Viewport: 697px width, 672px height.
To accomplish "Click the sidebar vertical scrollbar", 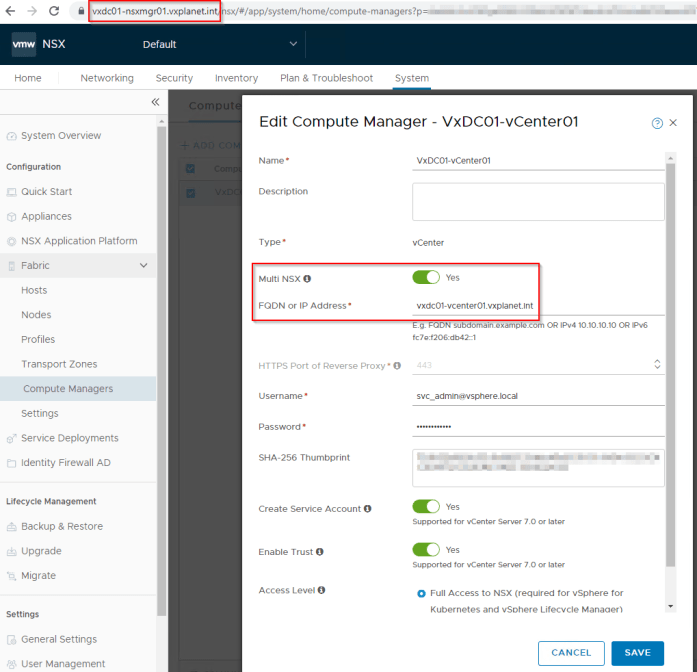I will point(161,371).
